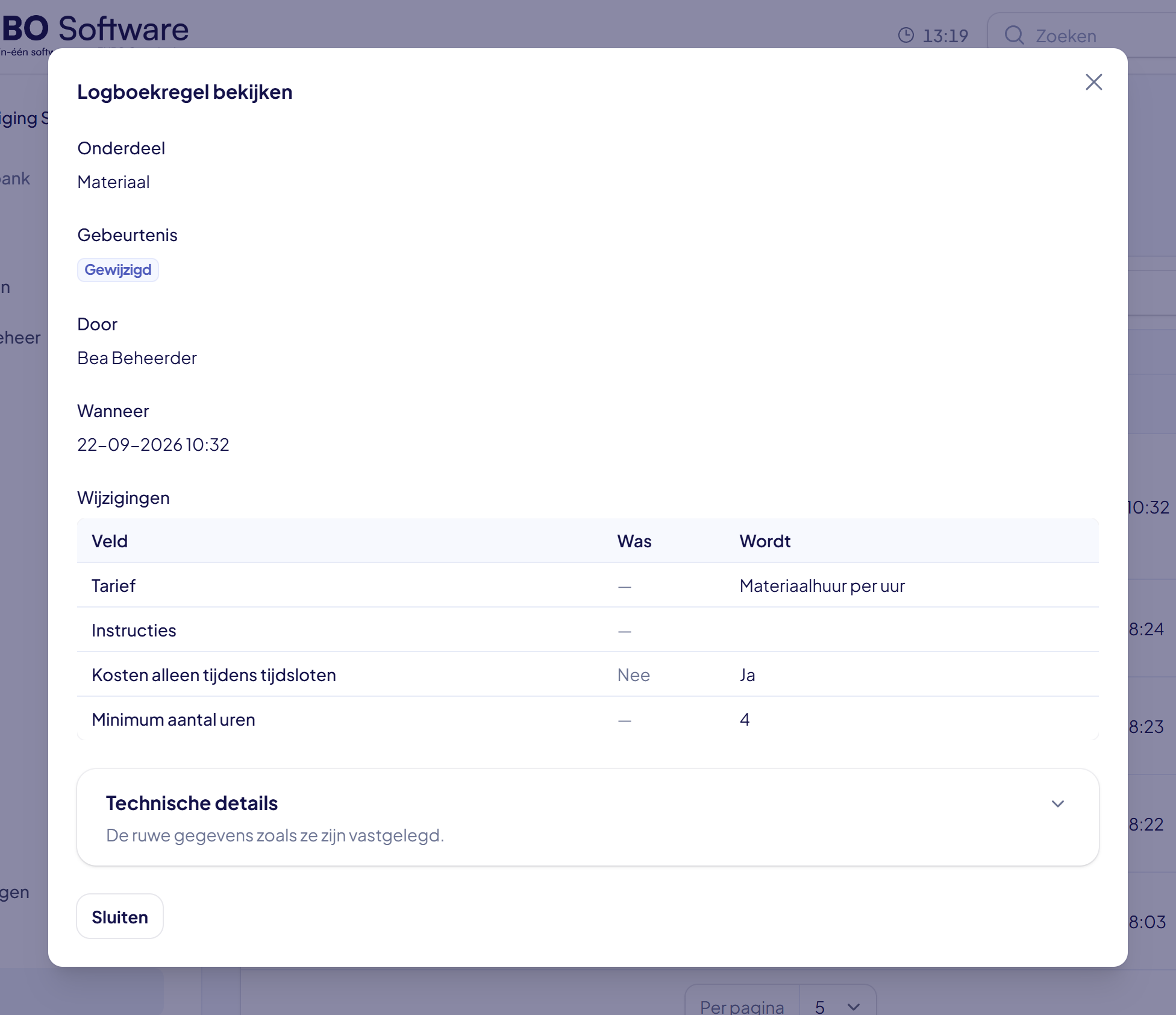Click the Materiaalhuur per uur value
The image size is (1176, 1015).
click(822, 586)
